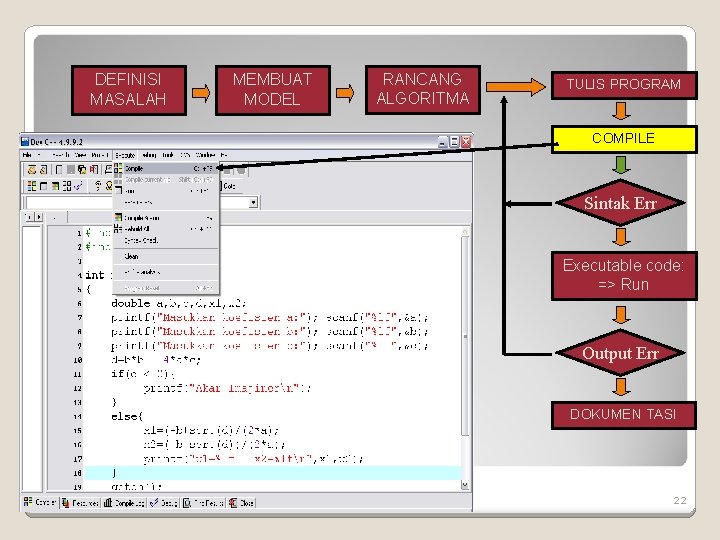Switch to the Resources tab at the bottom
The width and height of the screenshot is (720, 540).
[x=80, y=503]
